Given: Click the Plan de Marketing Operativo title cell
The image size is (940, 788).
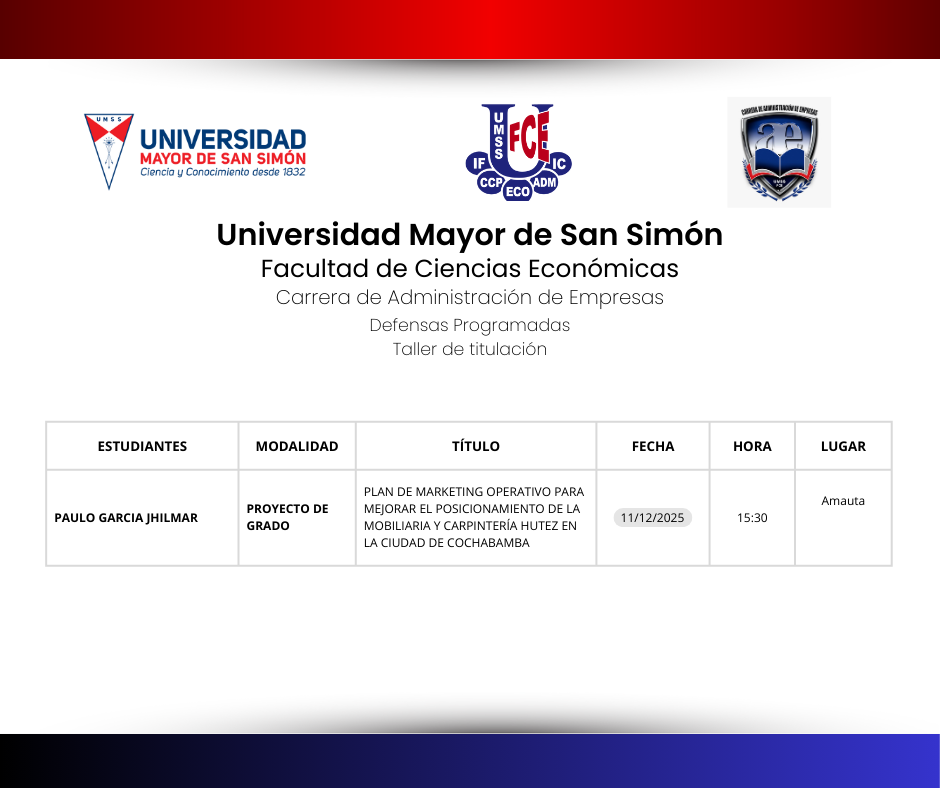Looking at the screenshot, I should 474,517.
